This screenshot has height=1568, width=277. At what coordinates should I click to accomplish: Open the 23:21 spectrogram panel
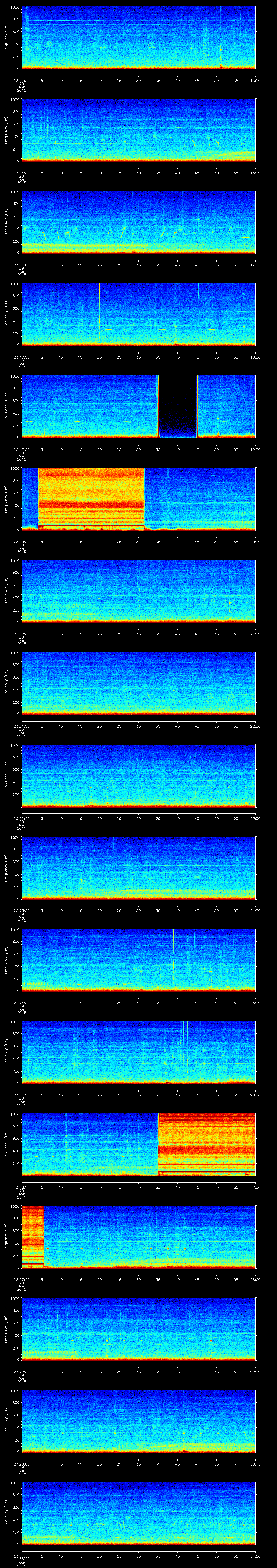tap(139, 683)
